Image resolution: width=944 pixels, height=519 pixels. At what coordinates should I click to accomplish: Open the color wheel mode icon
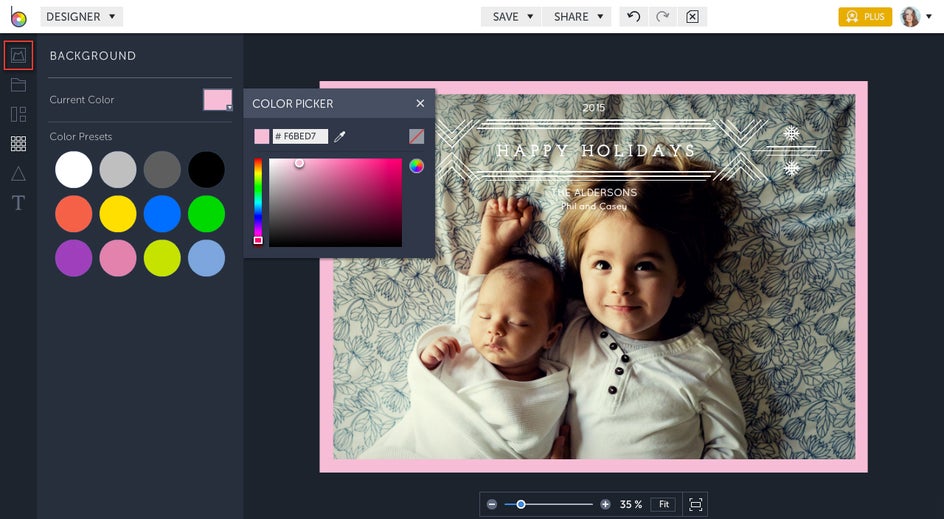tap(417, 166)
